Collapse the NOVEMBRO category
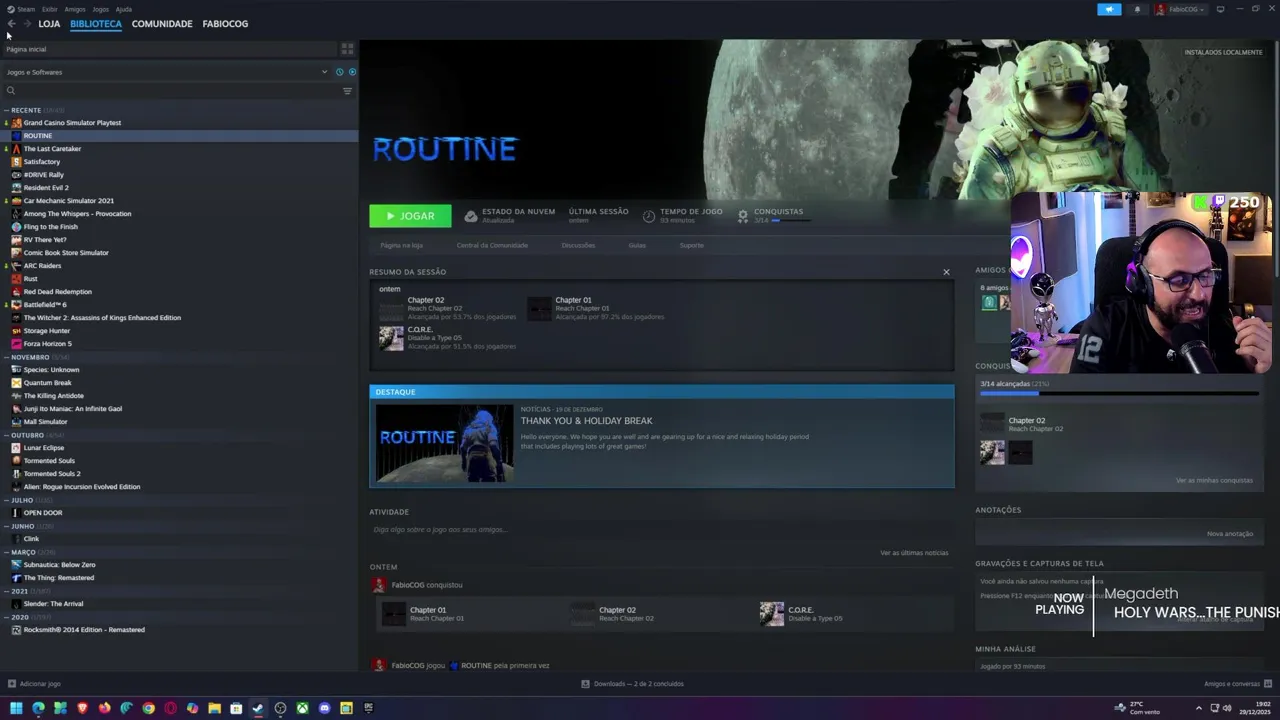The image size is (1280, 720). (x=7, y=357)
